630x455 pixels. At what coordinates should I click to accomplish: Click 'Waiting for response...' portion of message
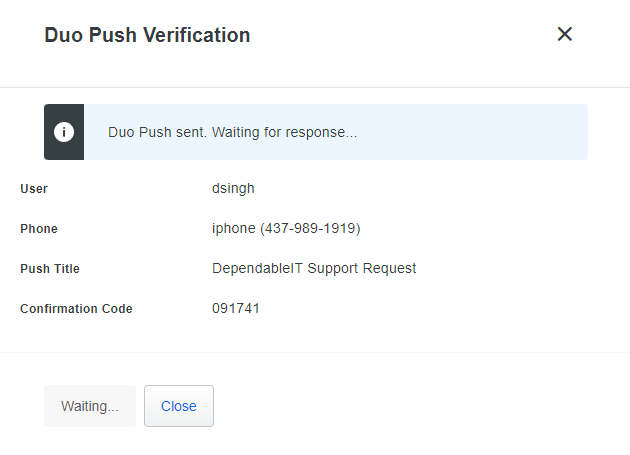[284, 132]
